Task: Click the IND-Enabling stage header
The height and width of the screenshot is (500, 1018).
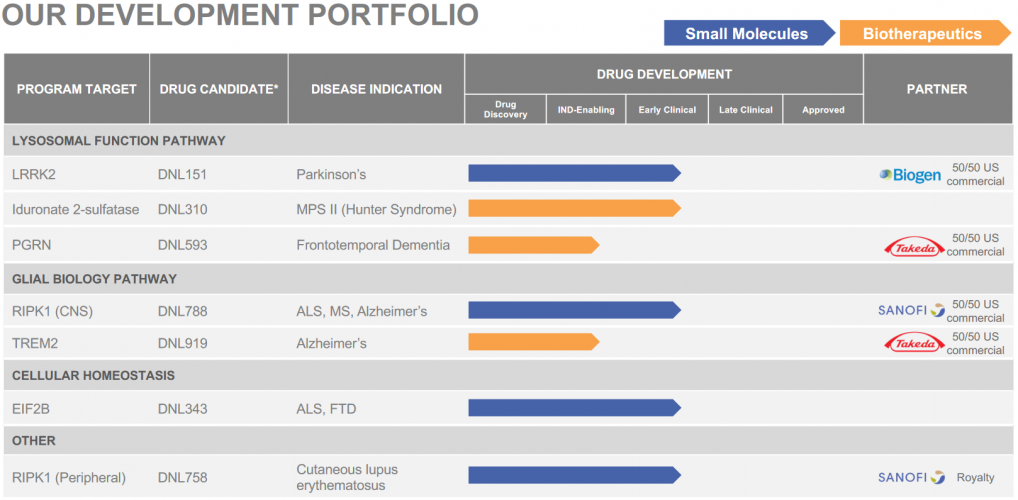Action: point(586,110)
